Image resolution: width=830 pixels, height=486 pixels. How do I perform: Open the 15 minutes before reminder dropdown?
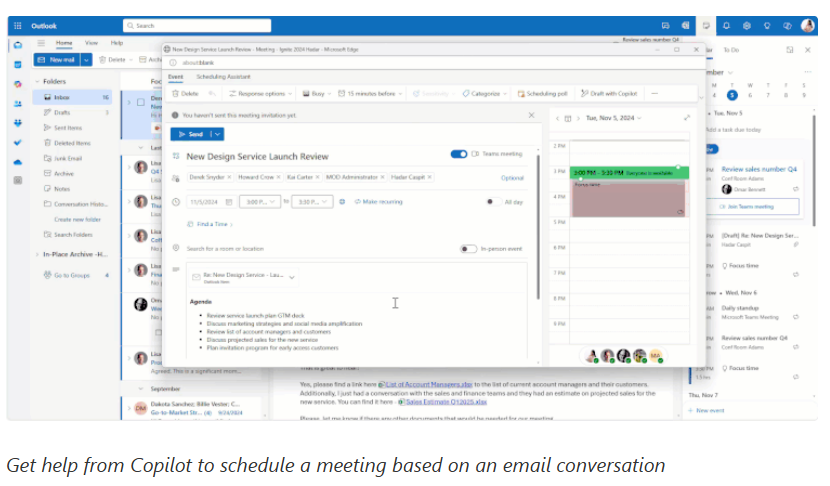click(370, 94)
